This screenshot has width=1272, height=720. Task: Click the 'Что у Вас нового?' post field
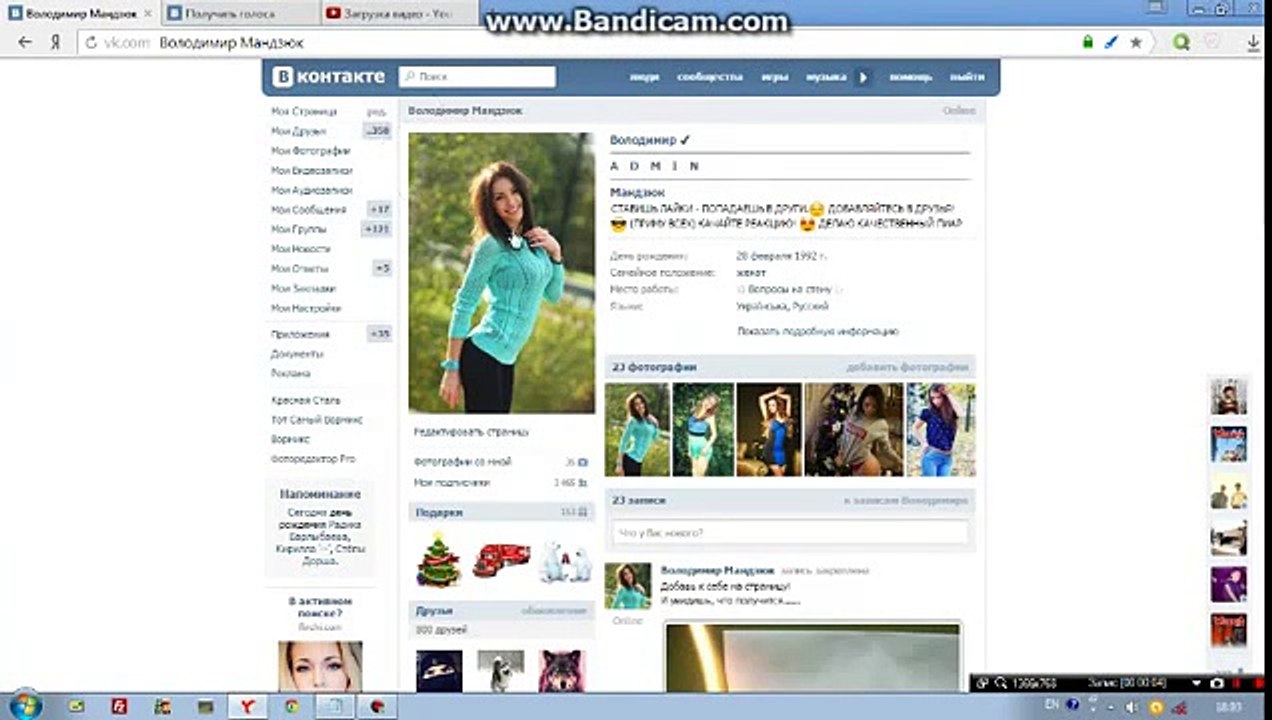click(x=789, y=533)
